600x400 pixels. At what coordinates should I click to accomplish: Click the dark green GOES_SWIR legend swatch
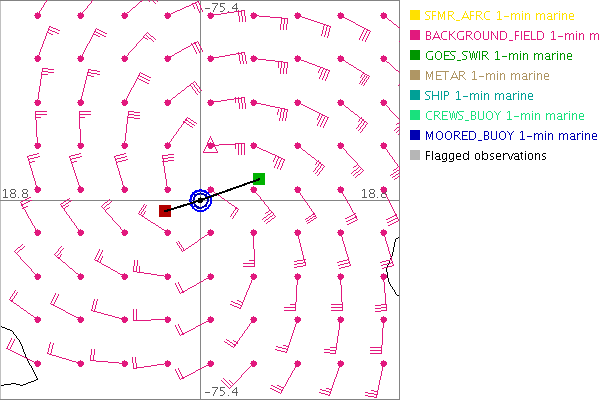415,55
